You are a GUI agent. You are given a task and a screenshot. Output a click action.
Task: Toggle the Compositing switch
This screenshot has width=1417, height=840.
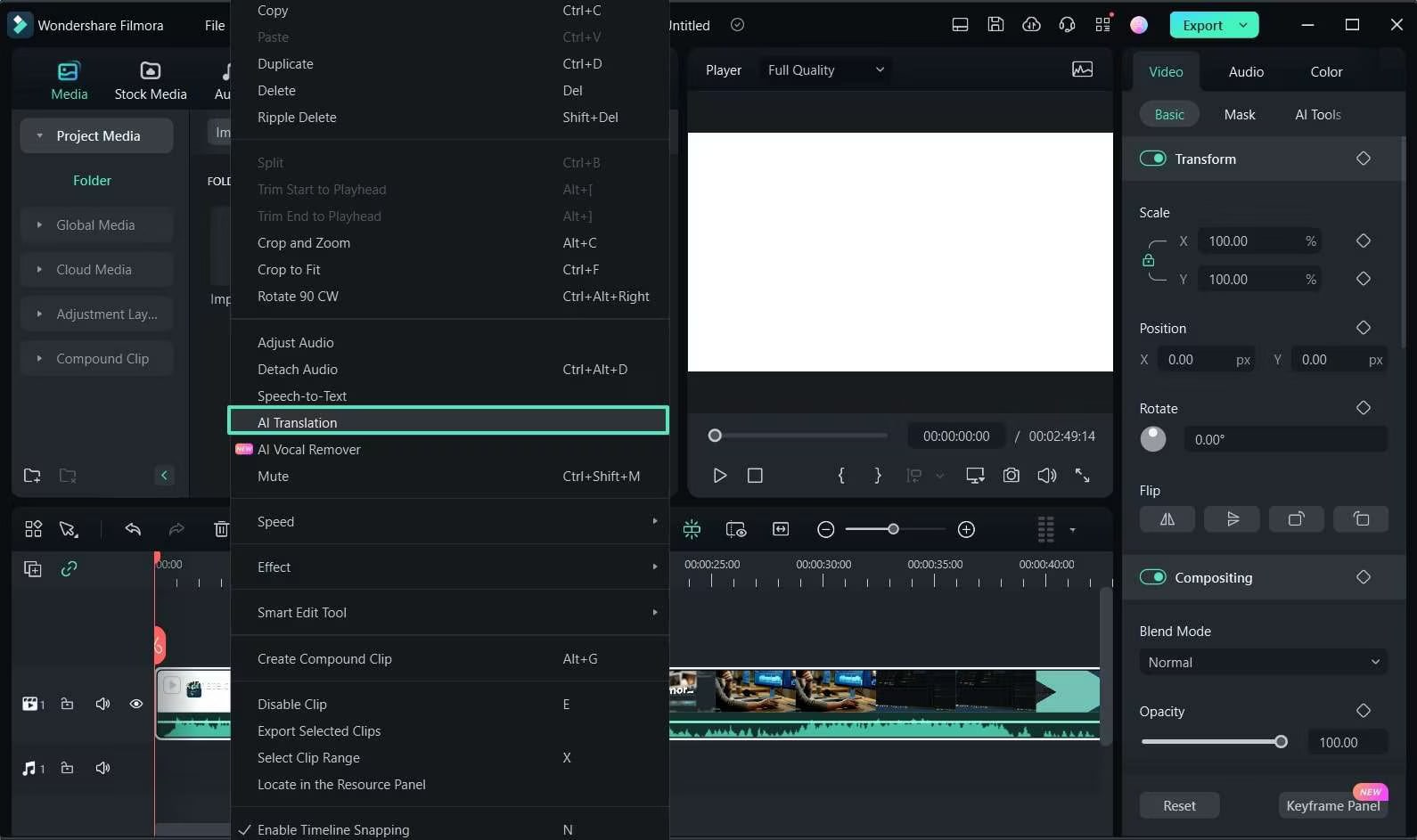pos(1152,577)
